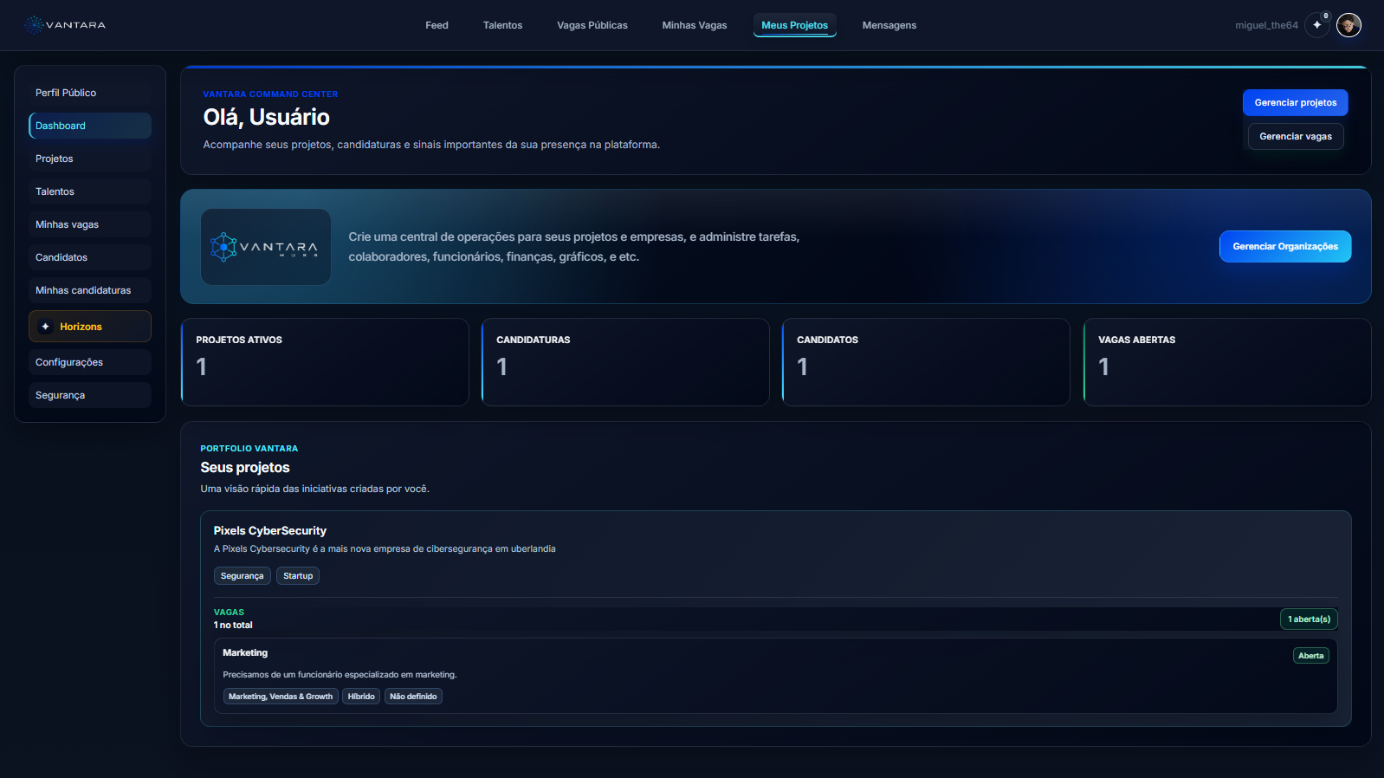Open the Candidatos stat card

click(x=926, y=362)
